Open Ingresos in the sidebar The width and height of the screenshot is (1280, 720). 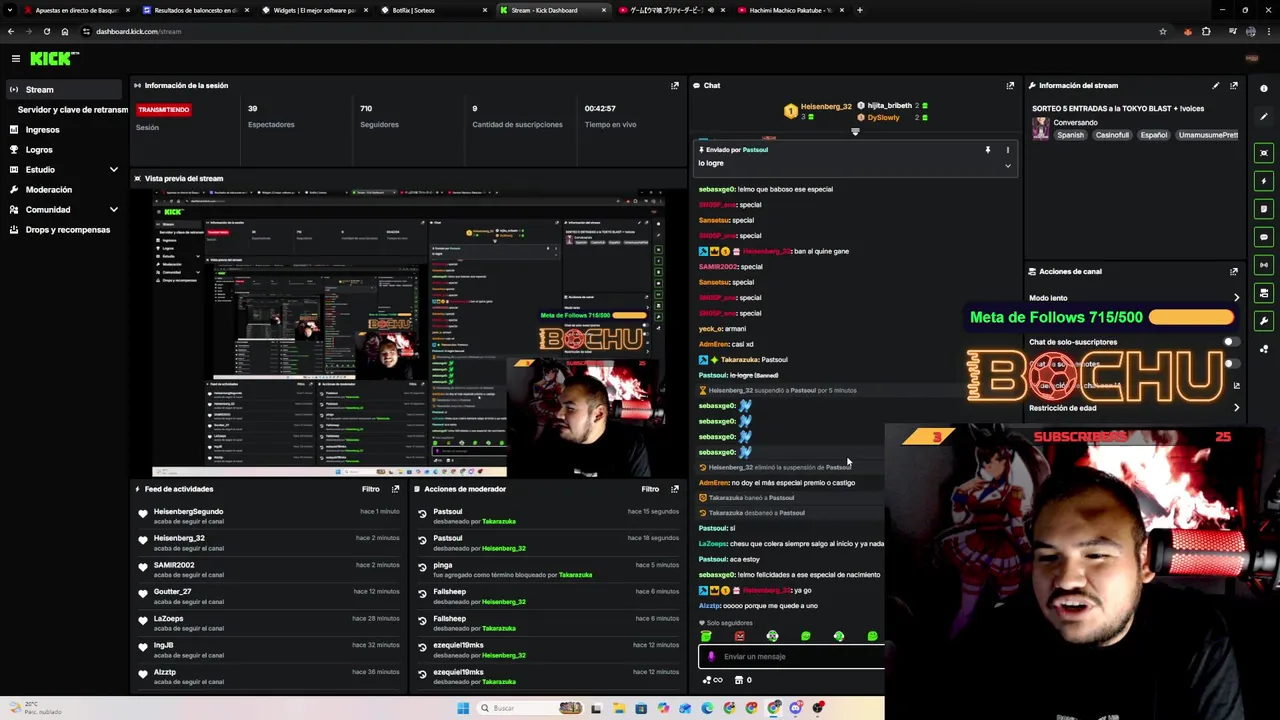pos(42,130)
